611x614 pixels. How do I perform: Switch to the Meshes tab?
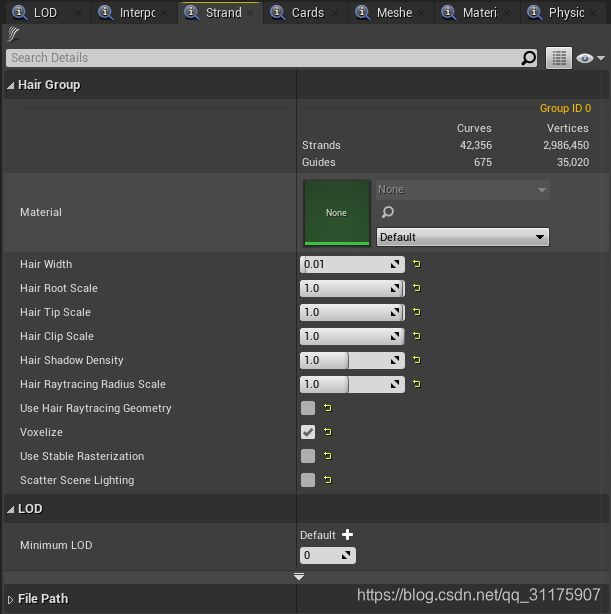click(x=391, y=13)
